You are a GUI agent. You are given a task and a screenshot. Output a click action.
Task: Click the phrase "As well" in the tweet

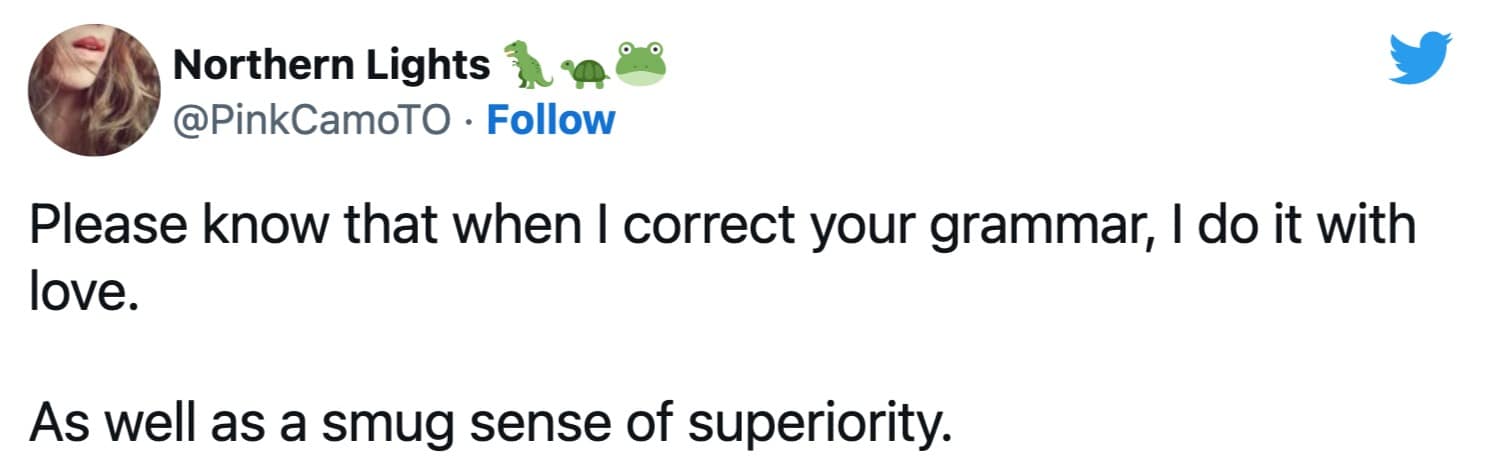coord(105,427)
